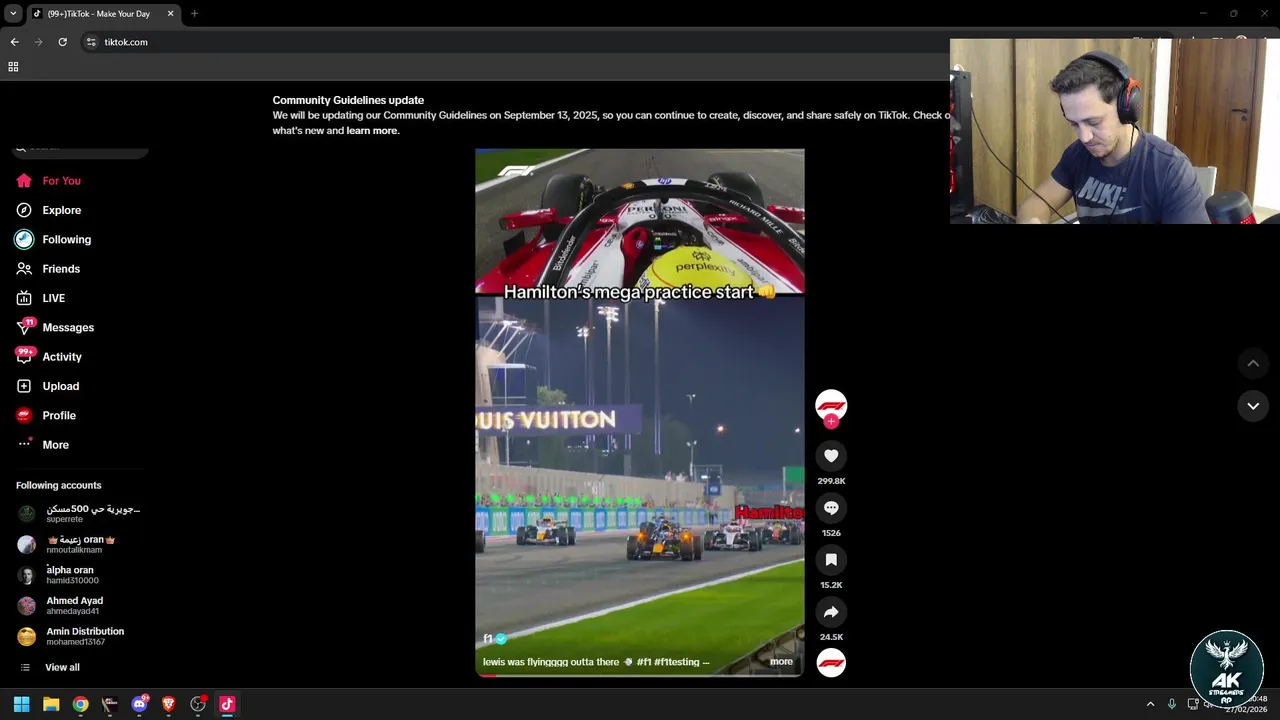This screenshot has height=720, width=1280.
Task: Switch to OBS Studio in taskbar
Action: pos(198,704)
